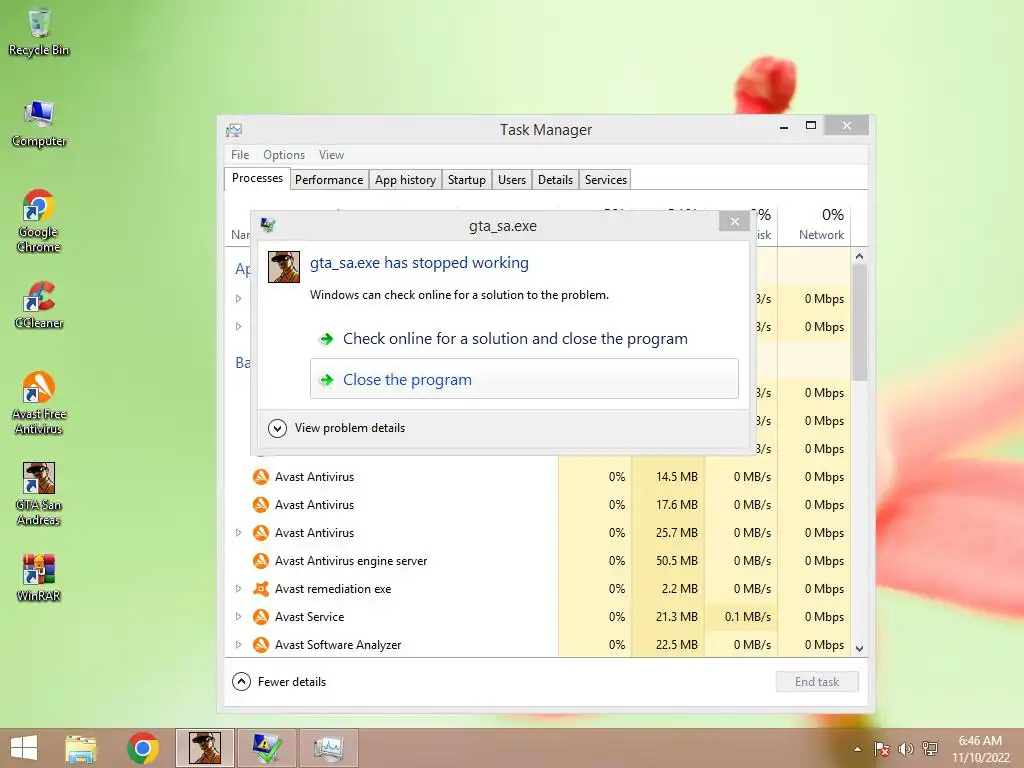
Task: Open the File menu
Action: (240, 155)
